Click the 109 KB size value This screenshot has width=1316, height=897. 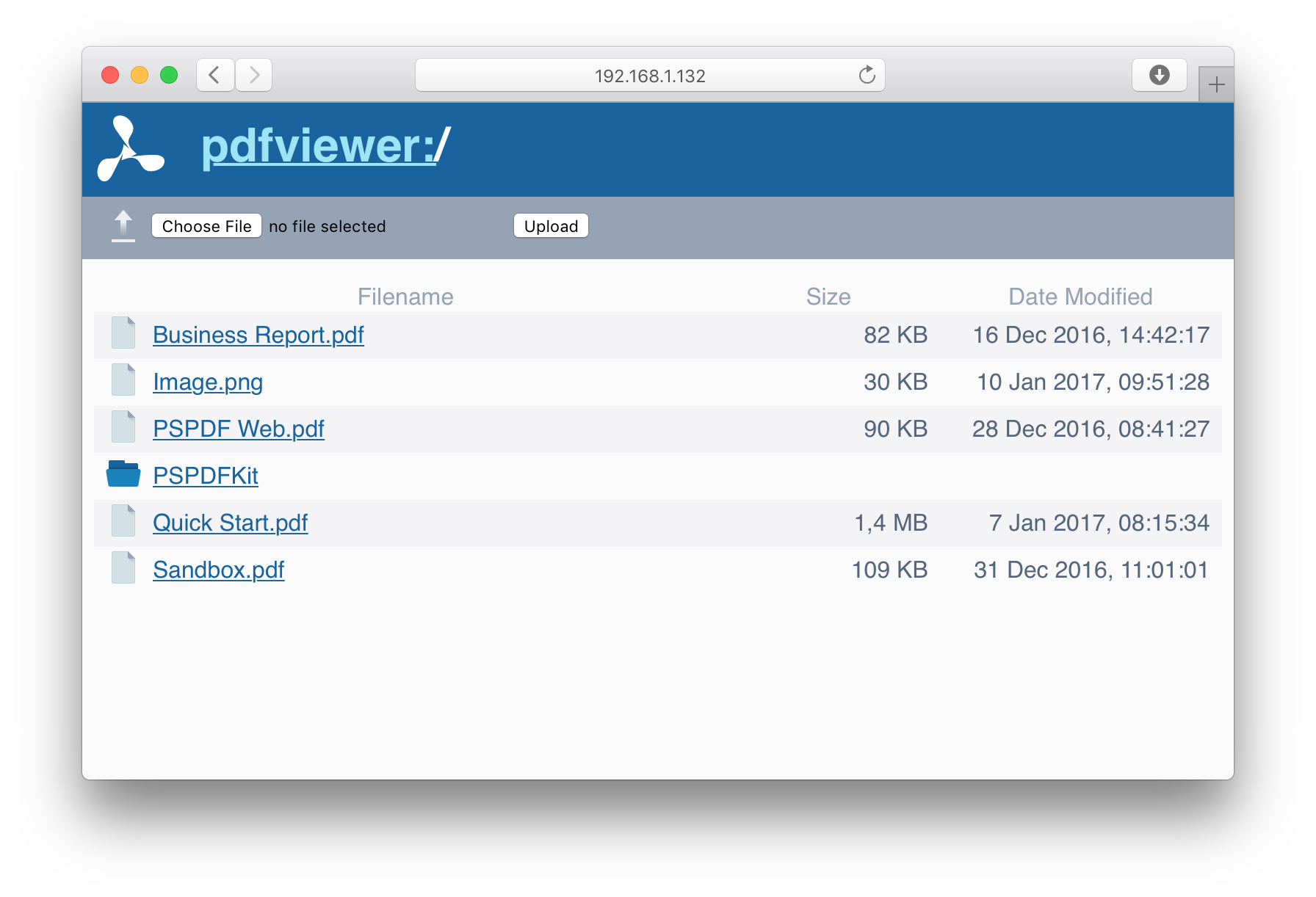coord(889,570)
